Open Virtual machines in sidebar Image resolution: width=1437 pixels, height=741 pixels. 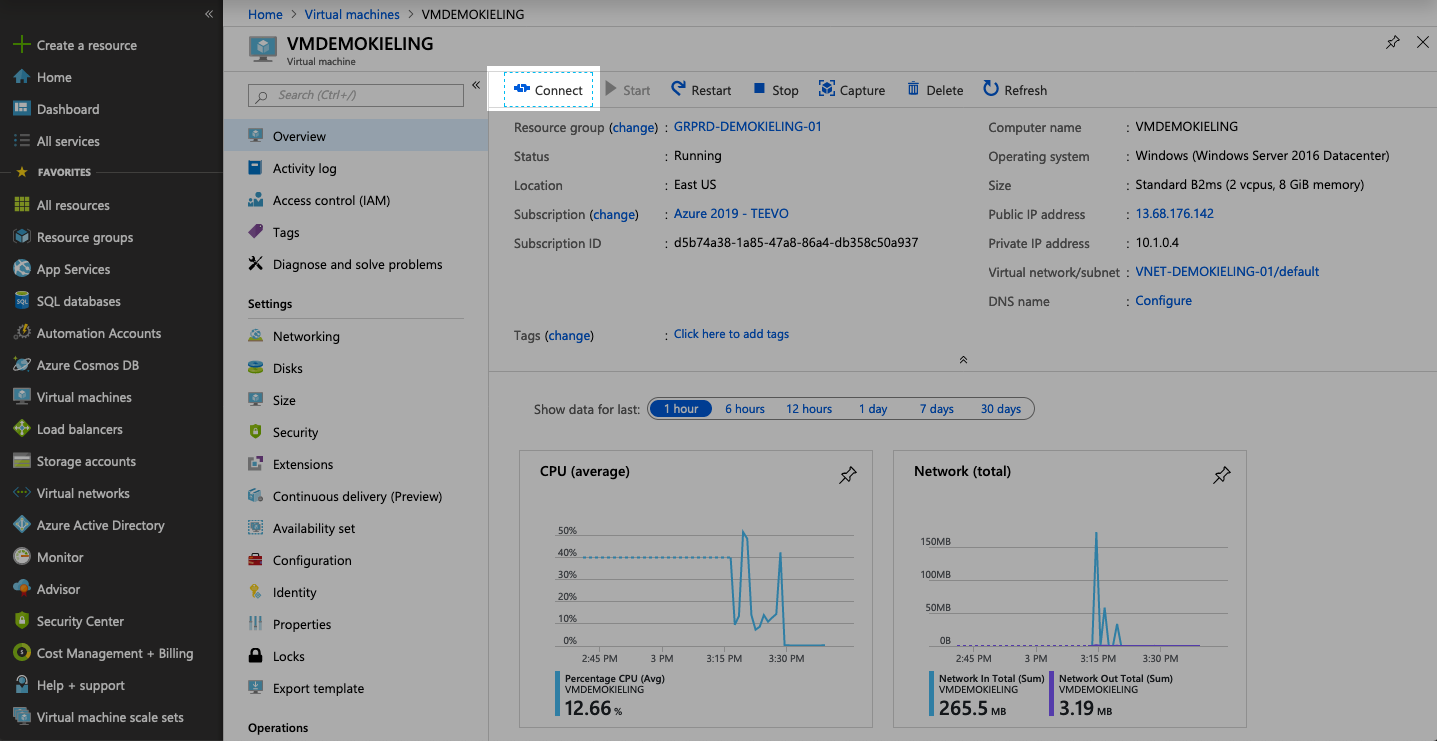point(84,397)
